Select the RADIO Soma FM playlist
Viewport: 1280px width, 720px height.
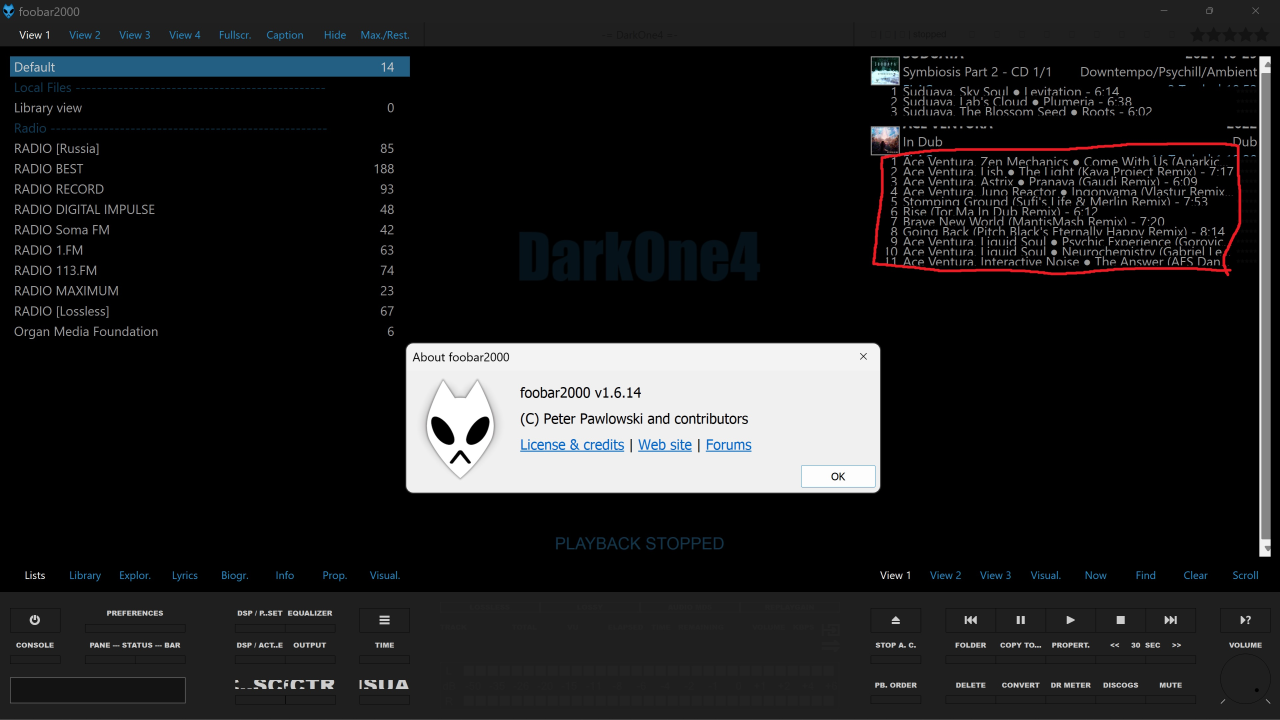[62, 230]
